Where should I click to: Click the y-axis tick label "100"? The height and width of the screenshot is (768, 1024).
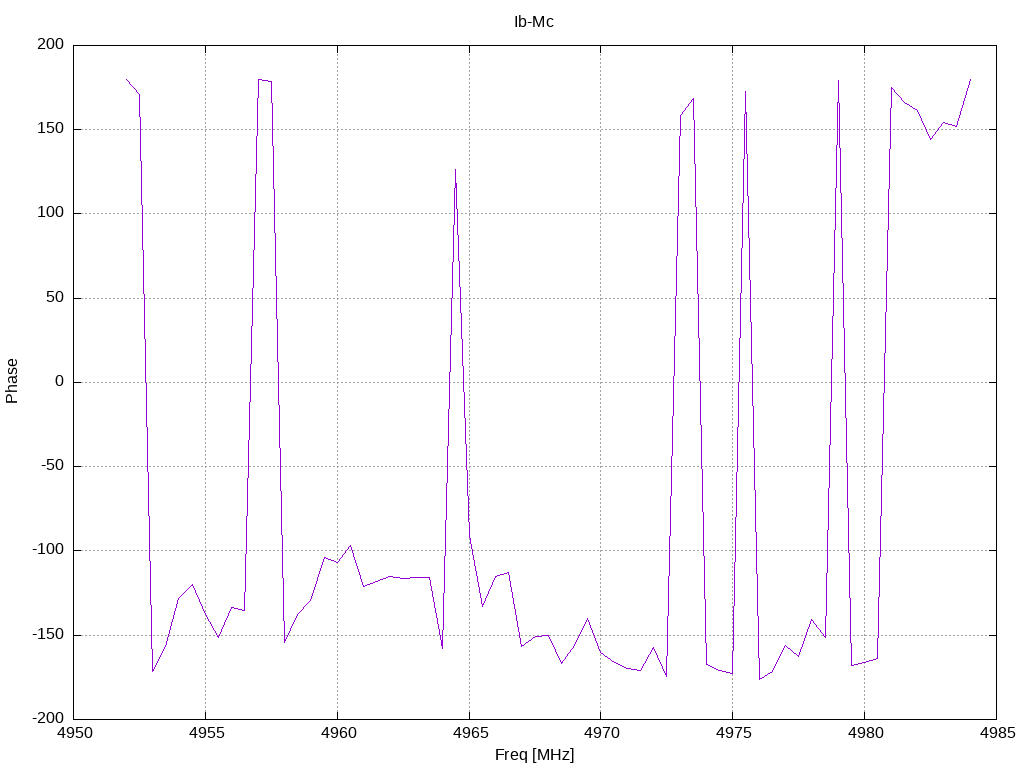tap(51, 213)
